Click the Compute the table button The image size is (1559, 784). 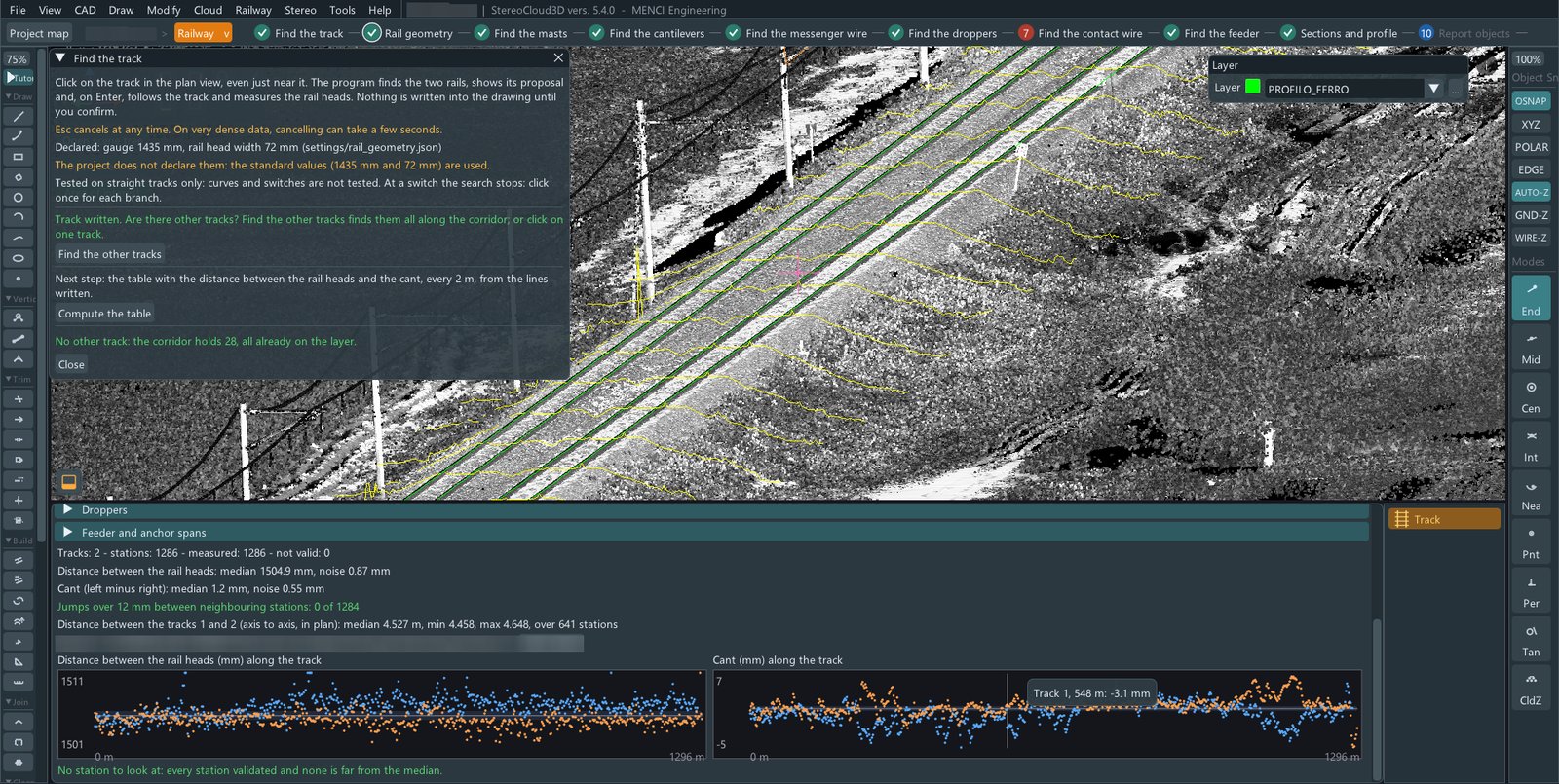coord(104,314)
